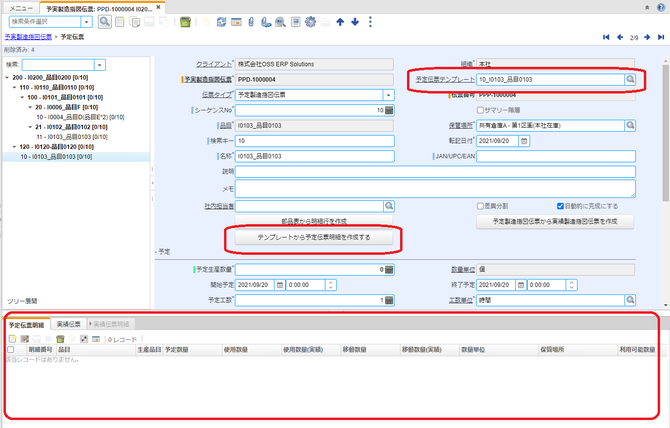Collapse the 100 - I0101_品目0101 tree node
Image resolution: width=670 pixels, height=428 pixels.
(x=22, y=97)
